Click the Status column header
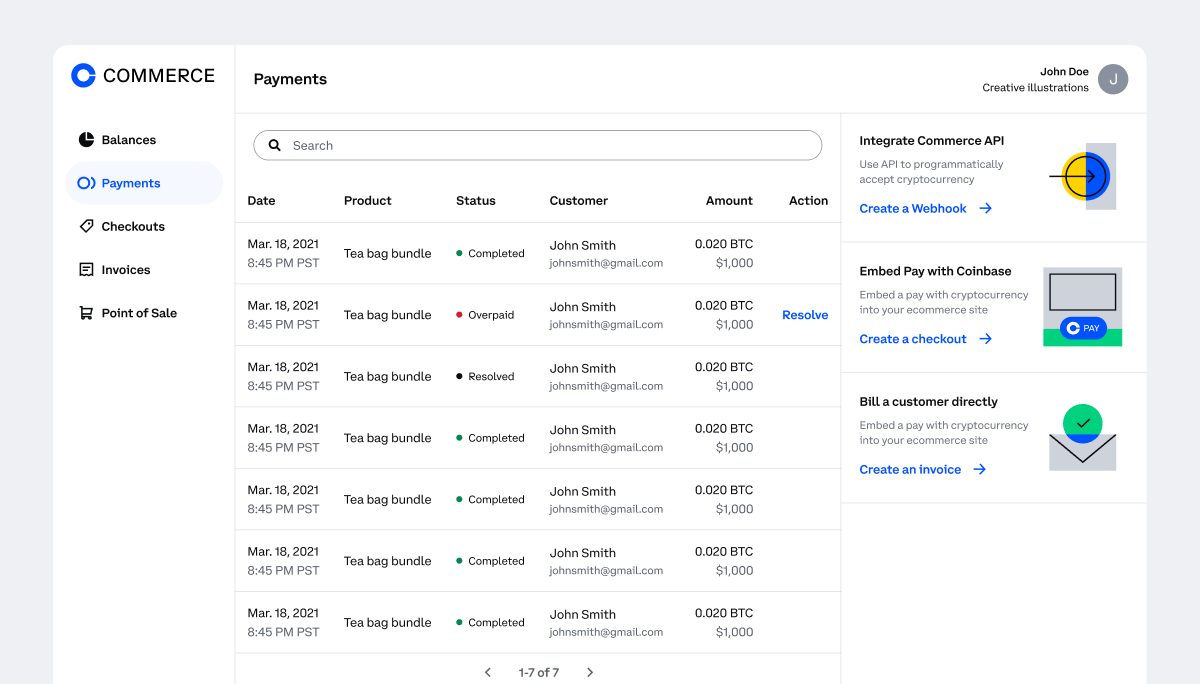The height and width of the screenshot is (684, 1200). 475,200
